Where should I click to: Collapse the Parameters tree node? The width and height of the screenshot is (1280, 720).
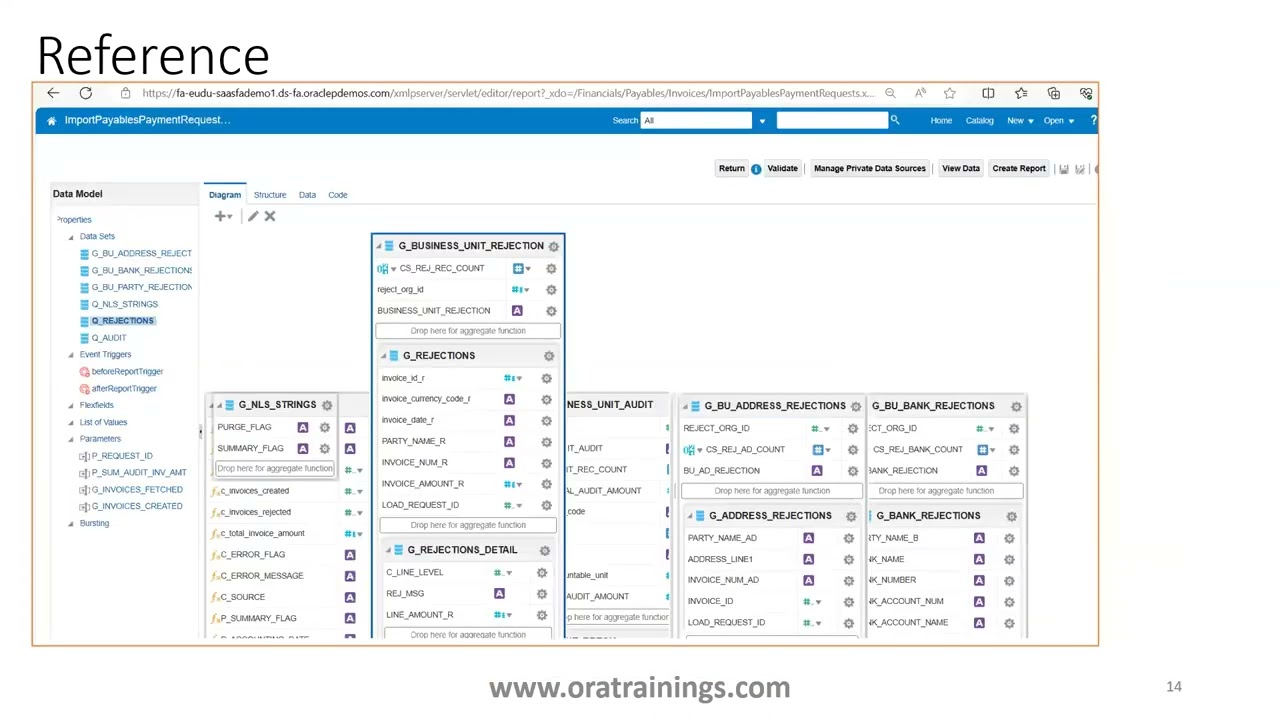pyautogui.click(x=71, y=439)
